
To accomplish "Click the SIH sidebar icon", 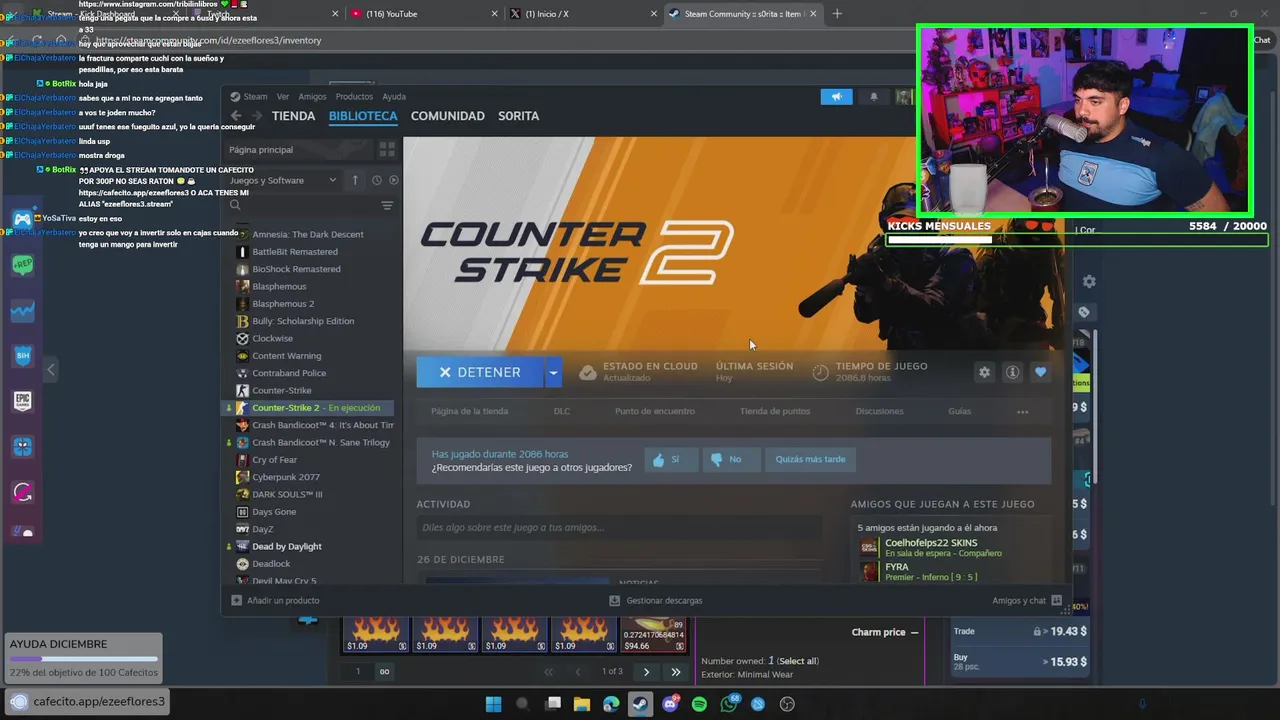I will coord(22,355).
